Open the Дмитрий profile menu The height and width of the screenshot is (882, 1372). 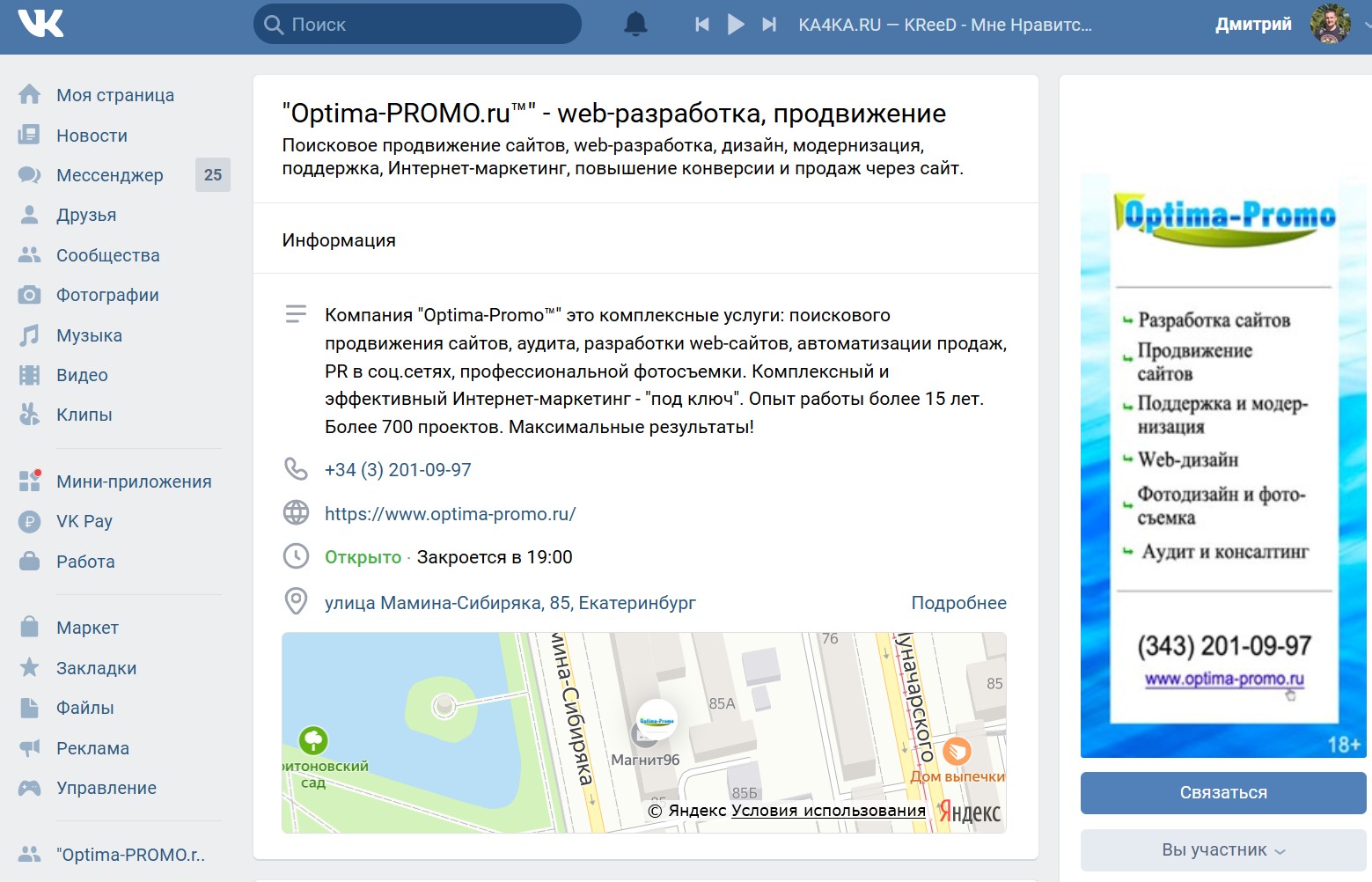(x=1253, y=25)
